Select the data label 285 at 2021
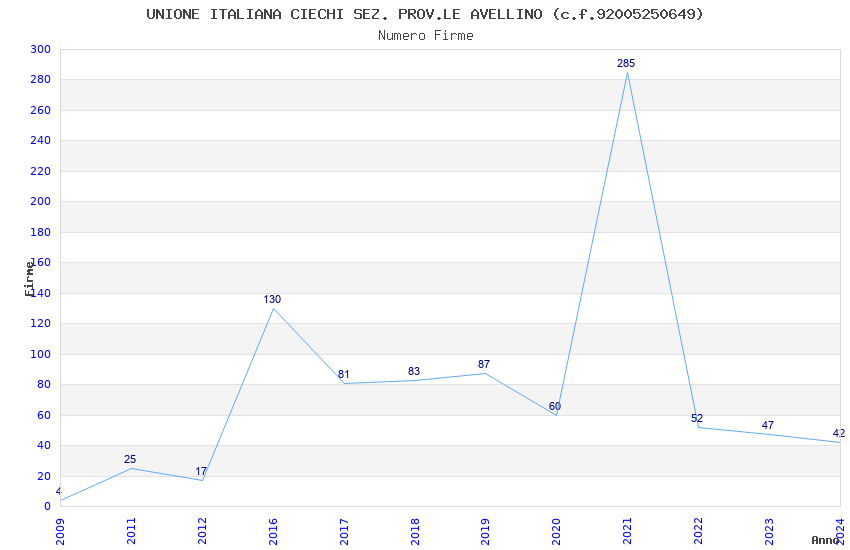 click(626, 63)
